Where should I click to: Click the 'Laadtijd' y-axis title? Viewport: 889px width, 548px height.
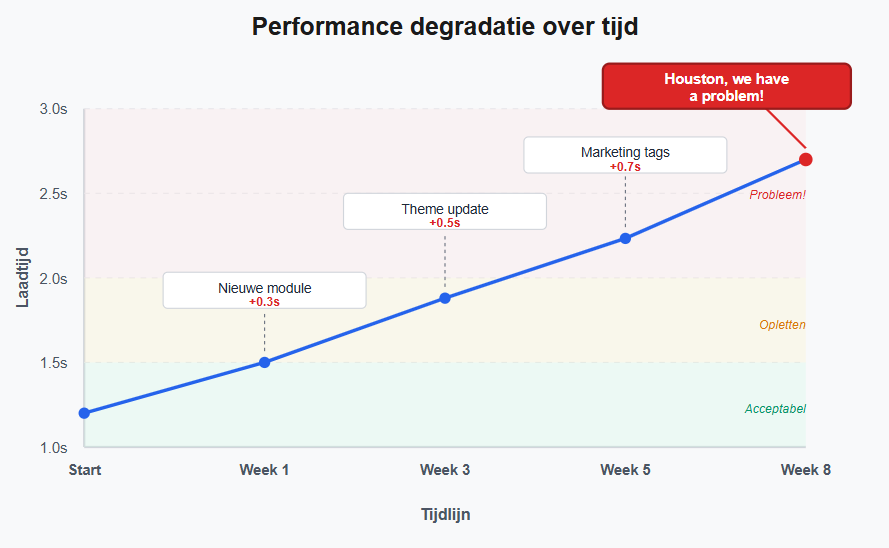pos(23,277)
